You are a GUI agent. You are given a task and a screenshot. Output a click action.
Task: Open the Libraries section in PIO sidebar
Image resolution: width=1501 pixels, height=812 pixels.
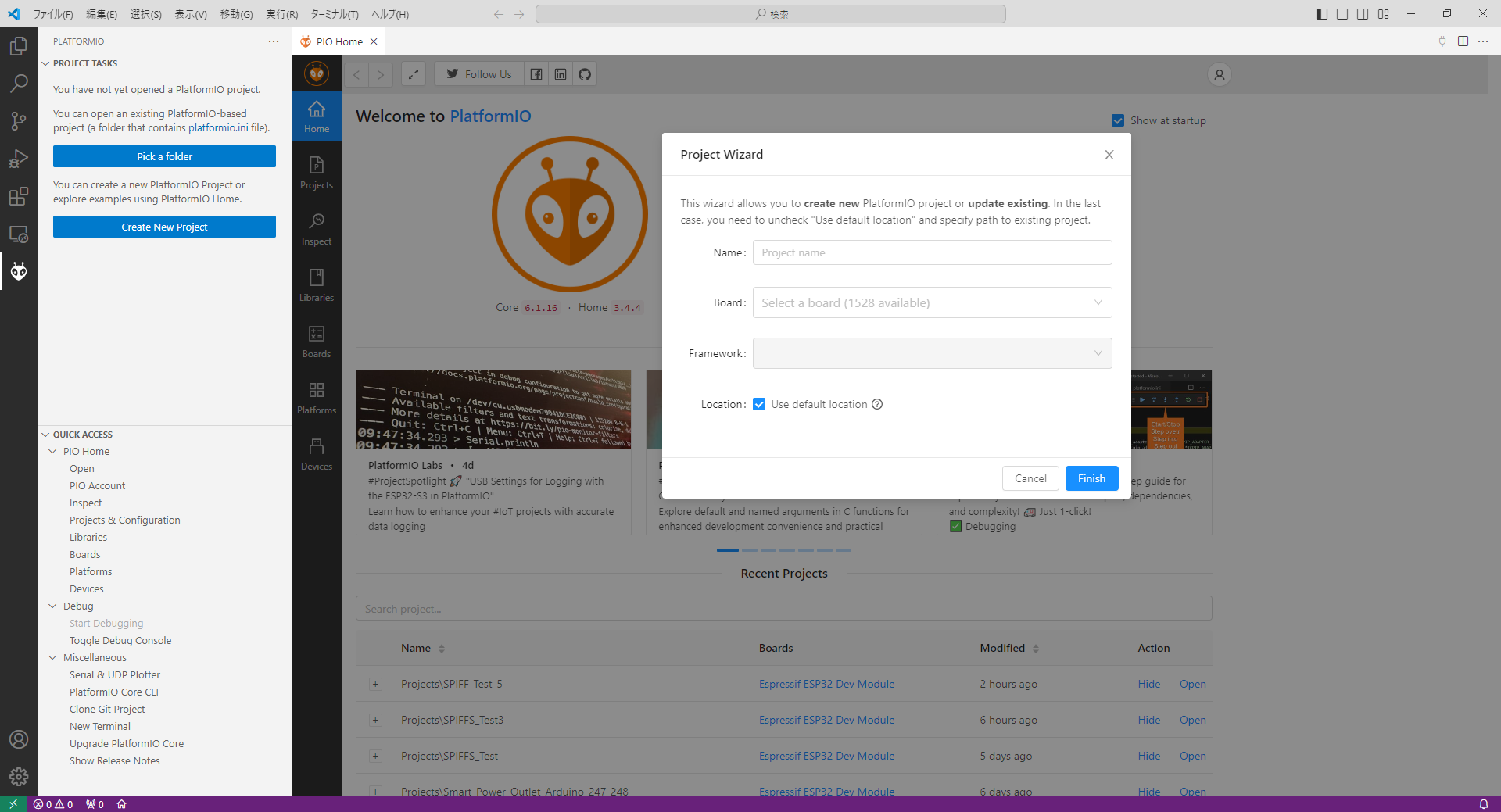click(316, 285)
